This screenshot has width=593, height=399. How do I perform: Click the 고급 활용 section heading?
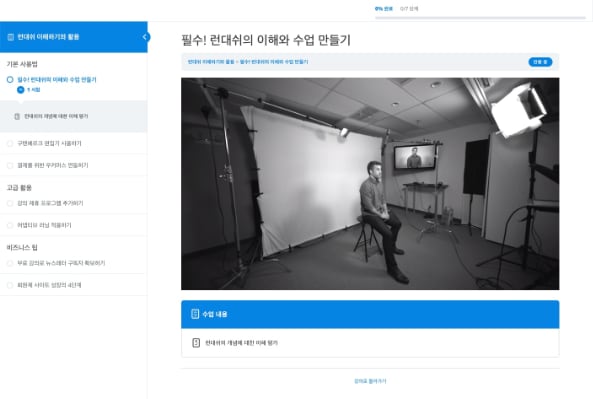[x=19, y=188]
